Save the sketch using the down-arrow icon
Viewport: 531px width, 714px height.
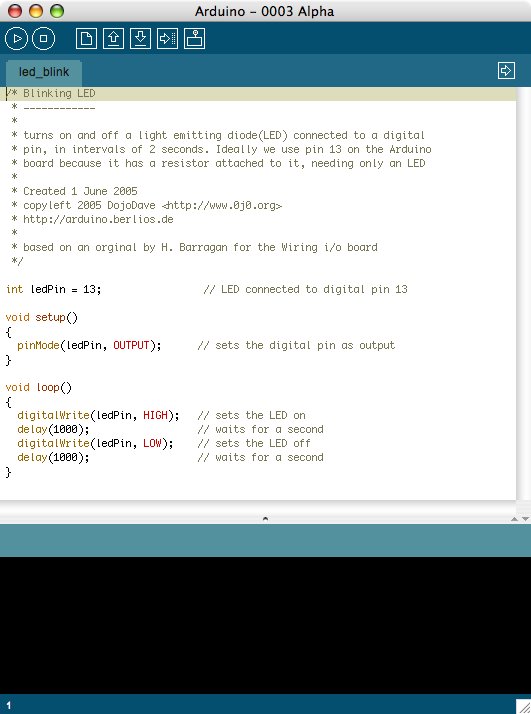(140, 39)
